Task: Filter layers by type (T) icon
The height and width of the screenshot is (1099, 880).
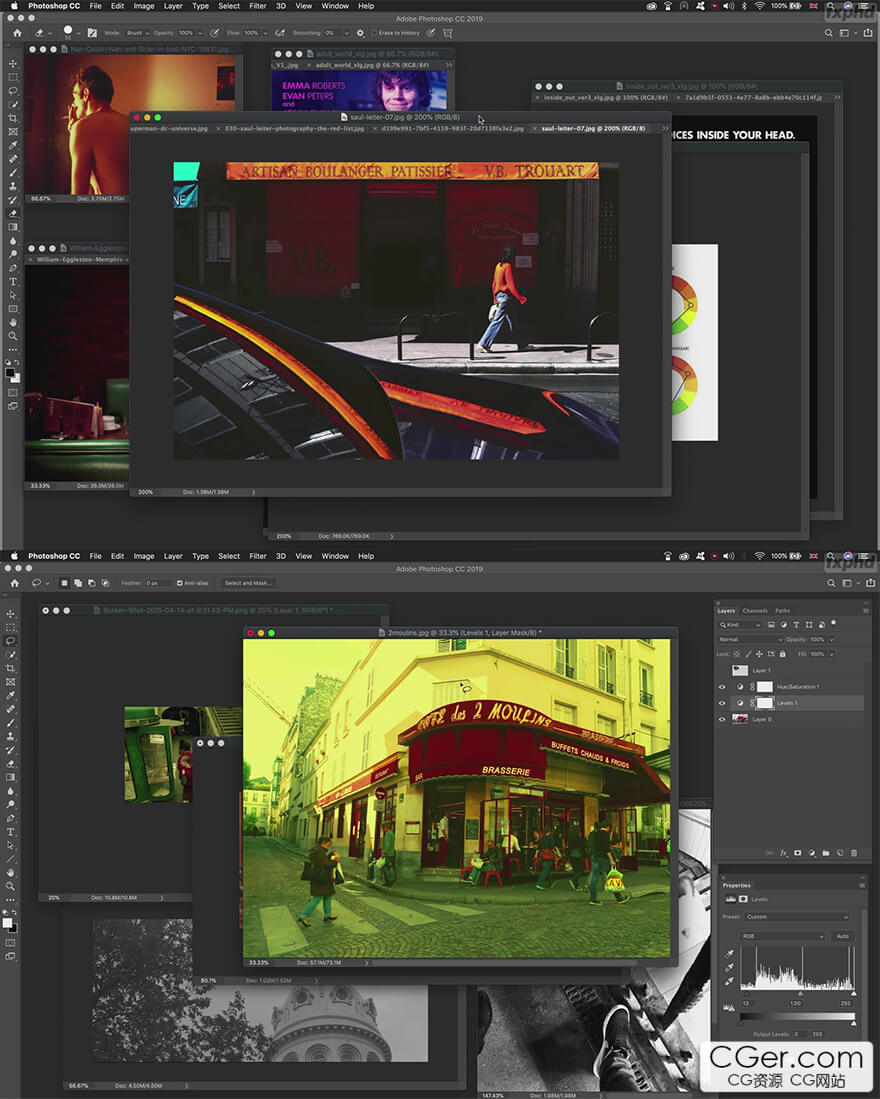Action: (796, 624)
